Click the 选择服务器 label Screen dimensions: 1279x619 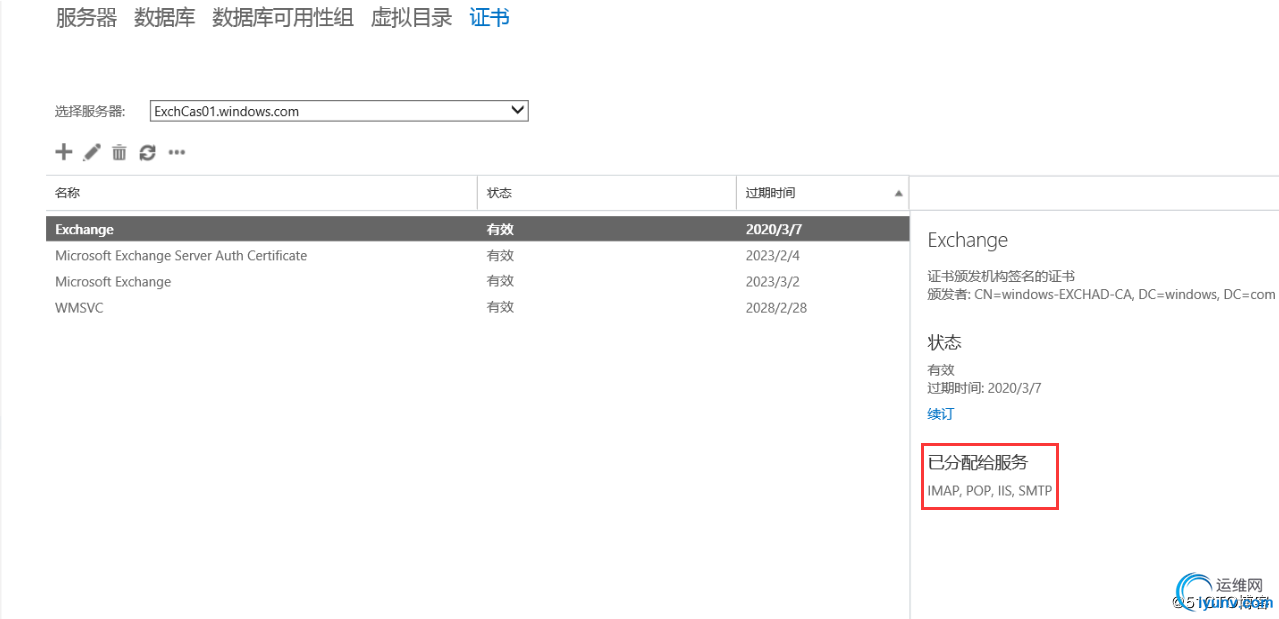[90, 111]
